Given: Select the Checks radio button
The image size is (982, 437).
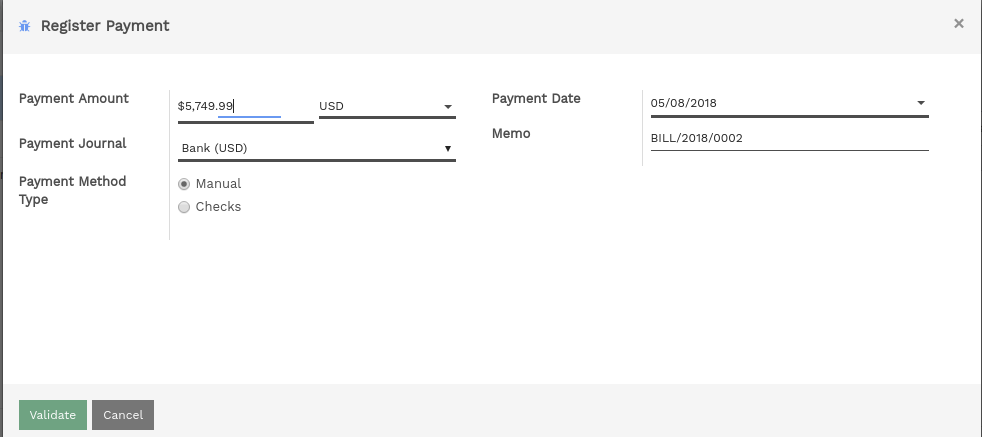Looking at the screenshot, I should click(184, 207).
